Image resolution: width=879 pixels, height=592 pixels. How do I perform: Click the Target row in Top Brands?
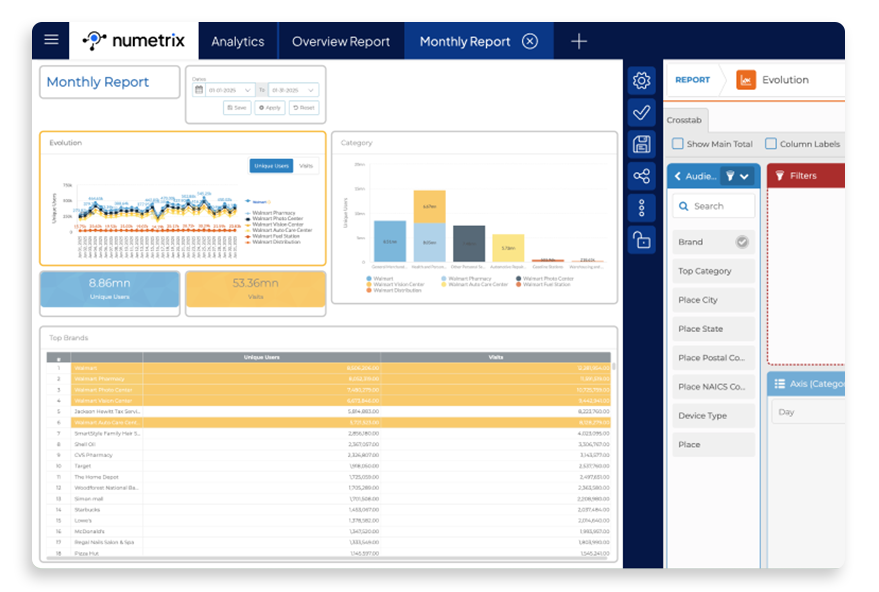click(329, 466)
